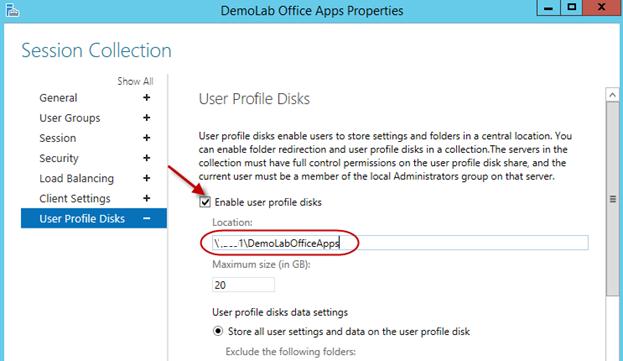Click the properties window icon in title bar
The height and width of the screenshot is (361, 623).
[x=12, y=10]
